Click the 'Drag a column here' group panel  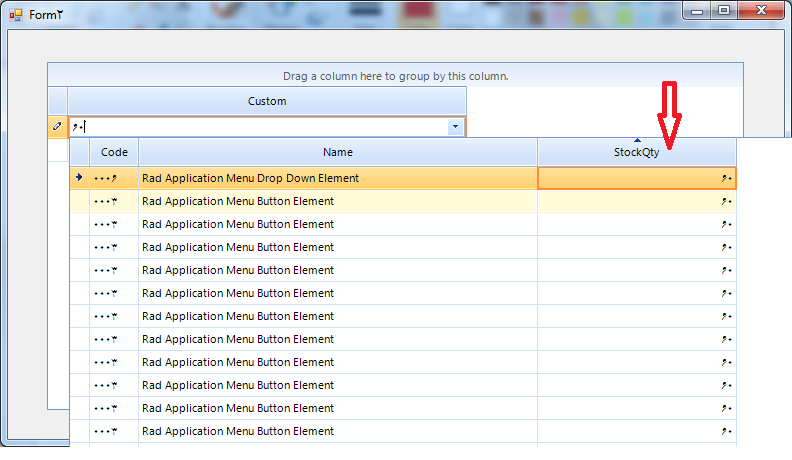tap(395, 75)
